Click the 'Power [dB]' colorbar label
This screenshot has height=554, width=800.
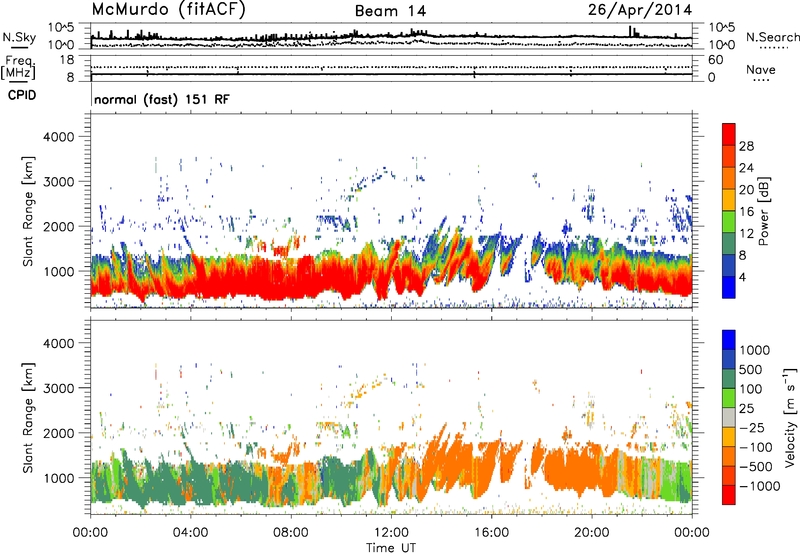(x=763, y=211)
